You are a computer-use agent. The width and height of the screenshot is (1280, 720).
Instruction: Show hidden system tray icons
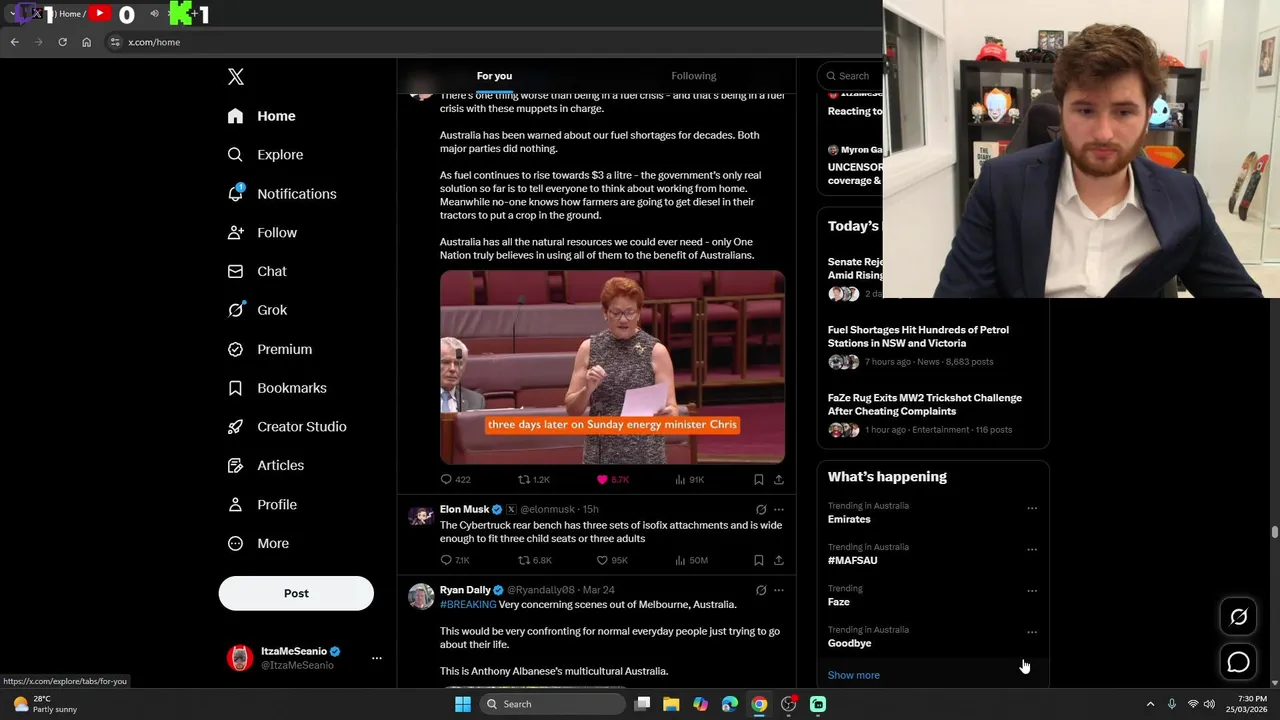tap(1150, 704)
